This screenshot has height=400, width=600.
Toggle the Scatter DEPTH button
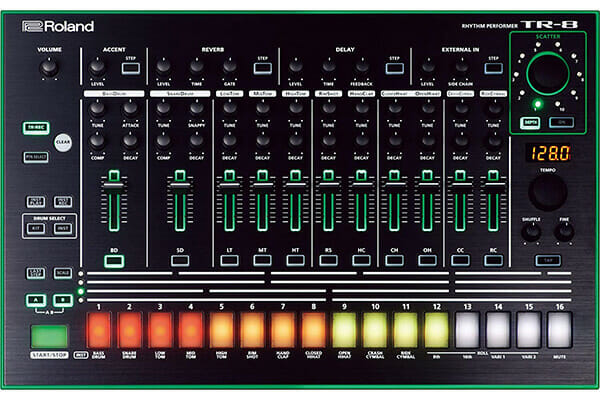pyautogui.click(x=530, y=123)
